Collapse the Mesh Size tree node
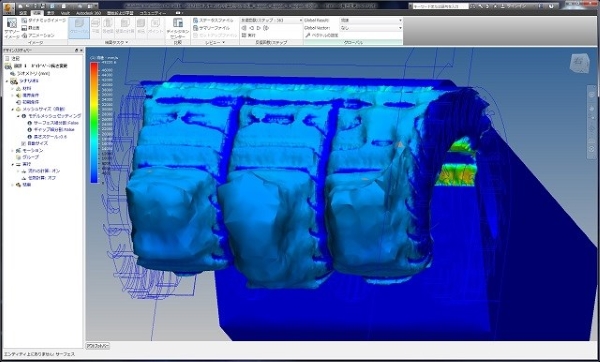 click(13, 109)
